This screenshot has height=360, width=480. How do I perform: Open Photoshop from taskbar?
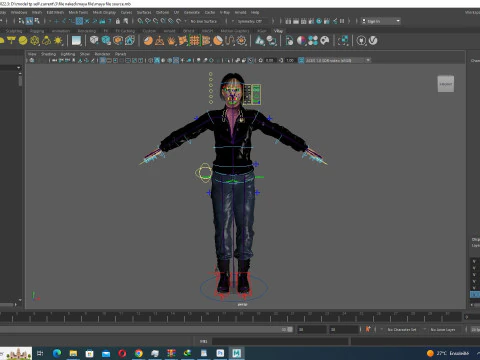(220, 353)
